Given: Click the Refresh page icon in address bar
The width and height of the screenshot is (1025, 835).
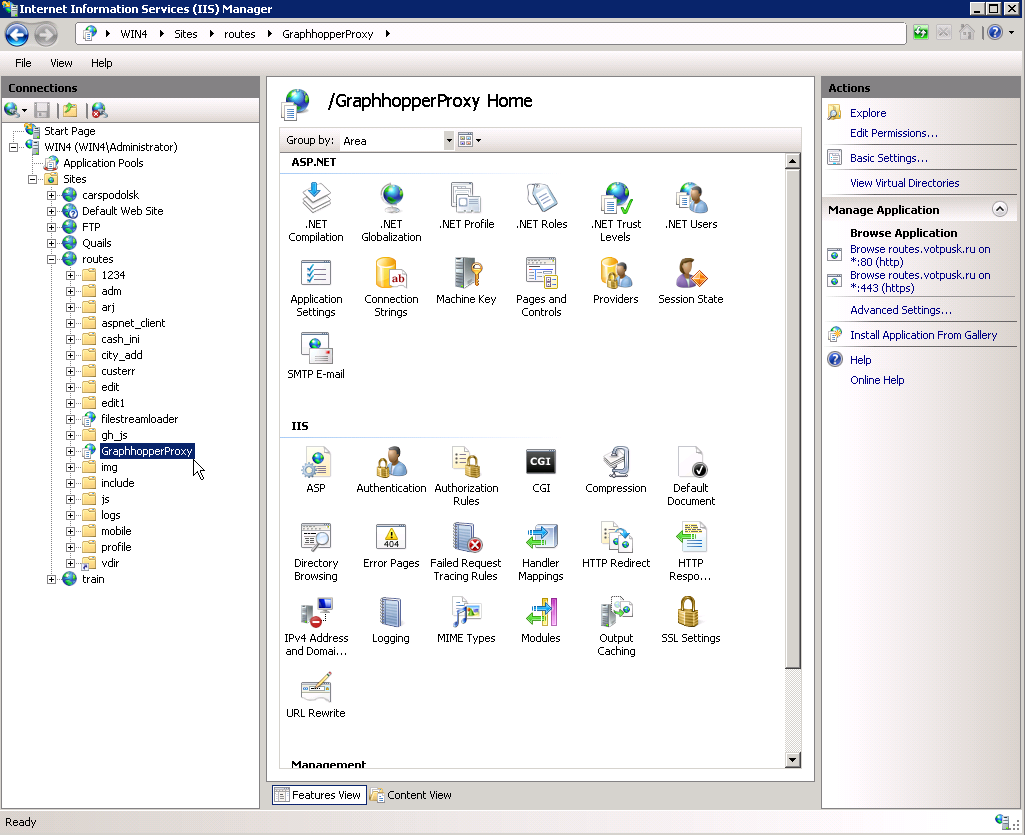Looking at the screenshot, I should (921, 33).
